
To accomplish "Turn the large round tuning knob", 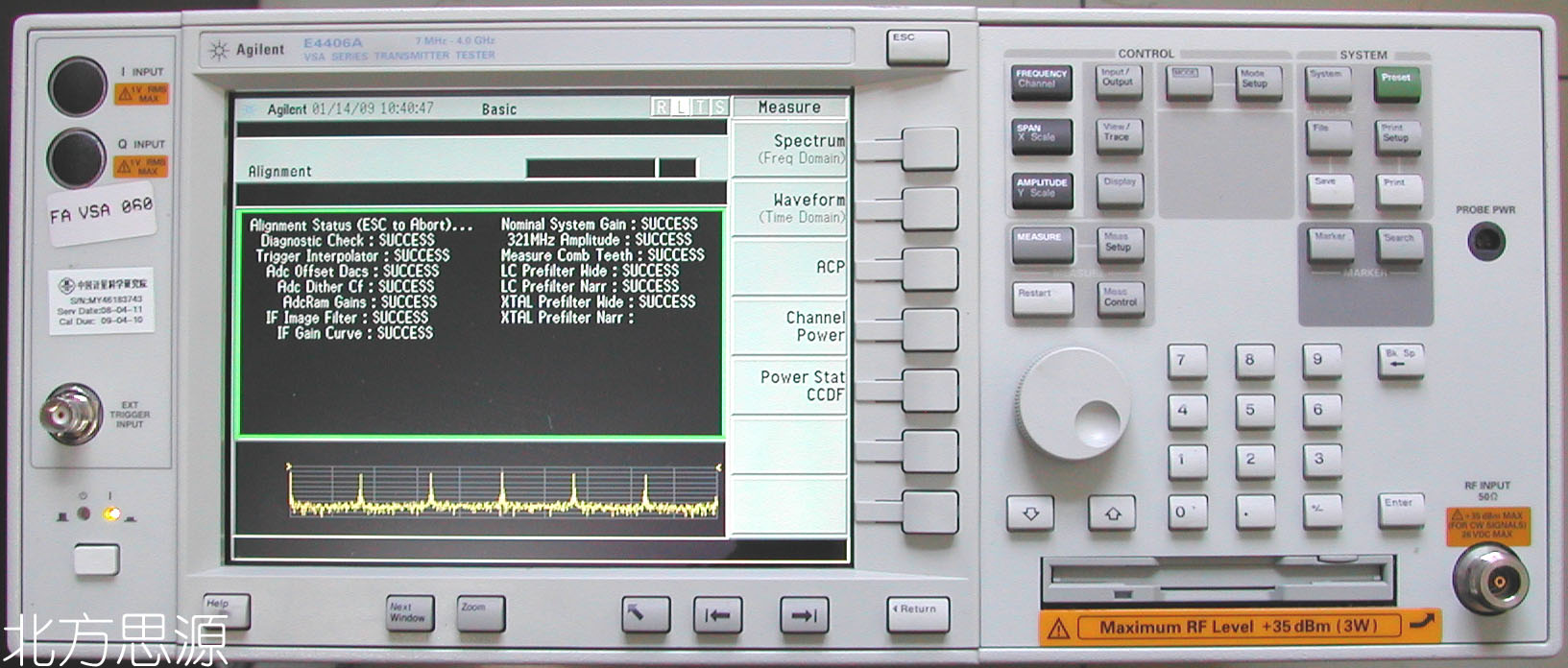I will coord(1074,405).
